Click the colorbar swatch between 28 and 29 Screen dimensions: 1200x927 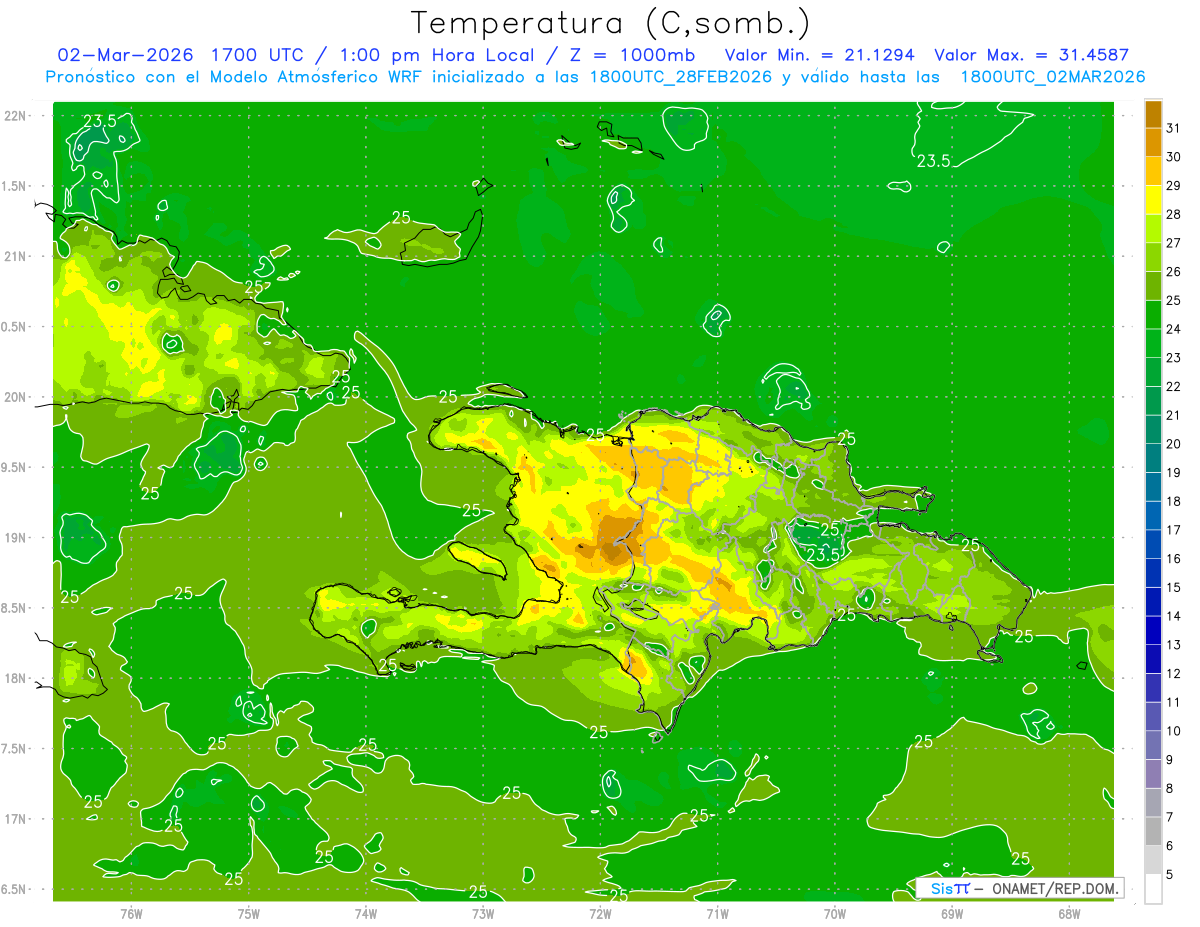coord(1153,200)
